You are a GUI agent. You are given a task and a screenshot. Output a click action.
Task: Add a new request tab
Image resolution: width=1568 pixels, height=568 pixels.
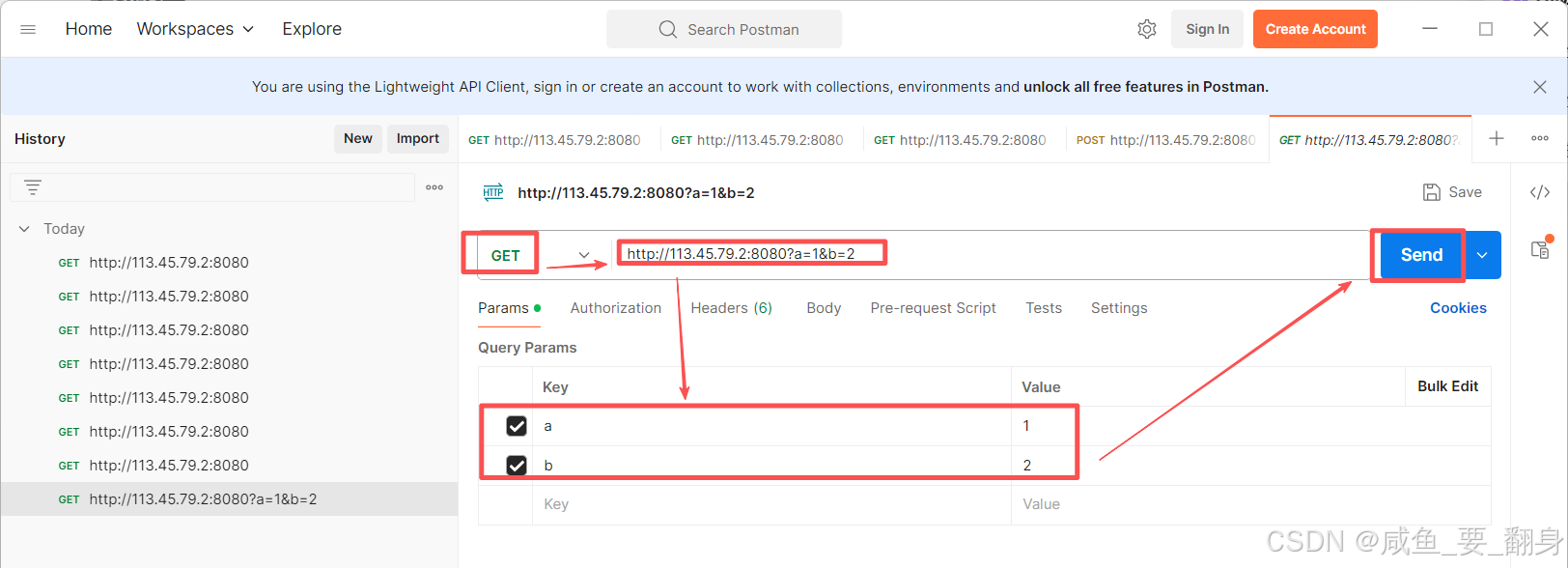(x=1497, y=138)
